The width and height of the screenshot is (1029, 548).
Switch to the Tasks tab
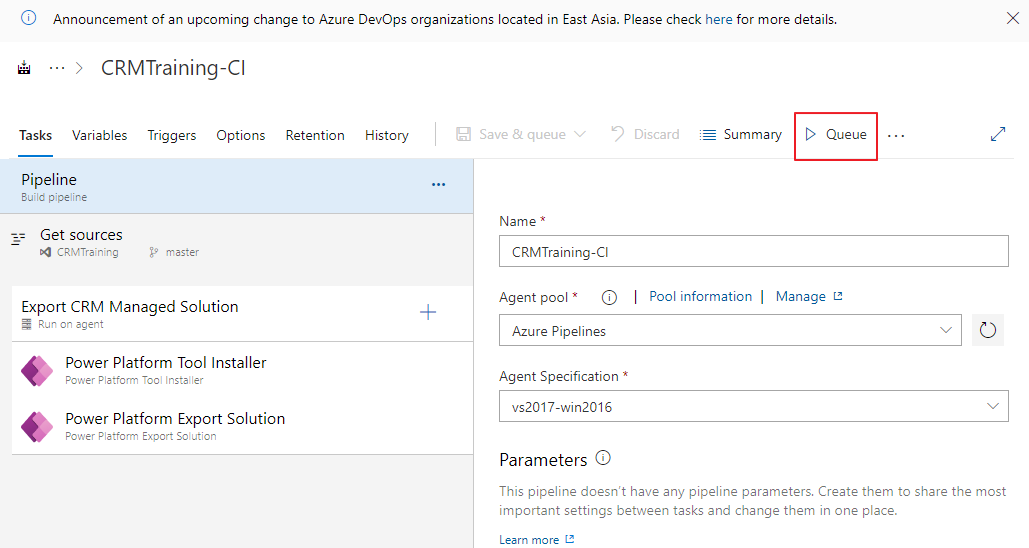click(35, 135)
